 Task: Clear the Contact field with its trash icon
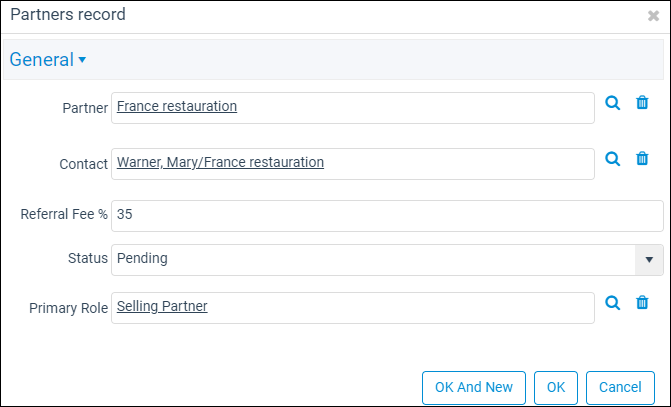(x=642, y=159)
